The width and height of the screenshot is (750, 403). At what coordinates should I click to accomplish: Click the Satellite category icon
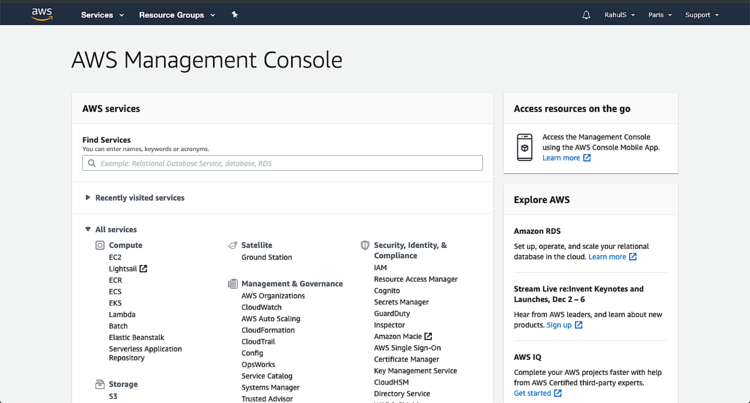tap(232, 245)
